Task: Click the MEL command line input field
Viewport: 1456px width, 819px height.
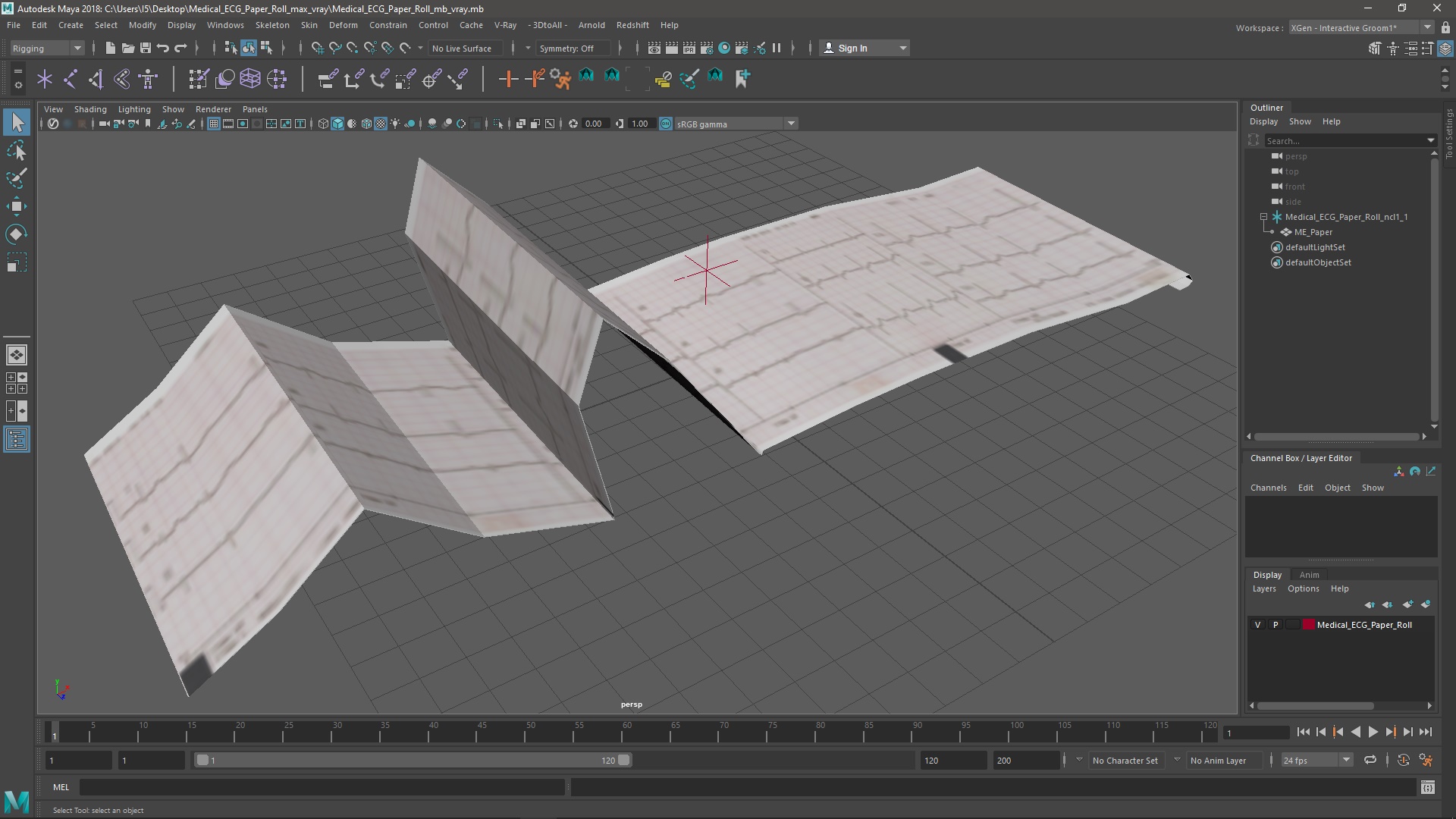Action: pos(322,787)
